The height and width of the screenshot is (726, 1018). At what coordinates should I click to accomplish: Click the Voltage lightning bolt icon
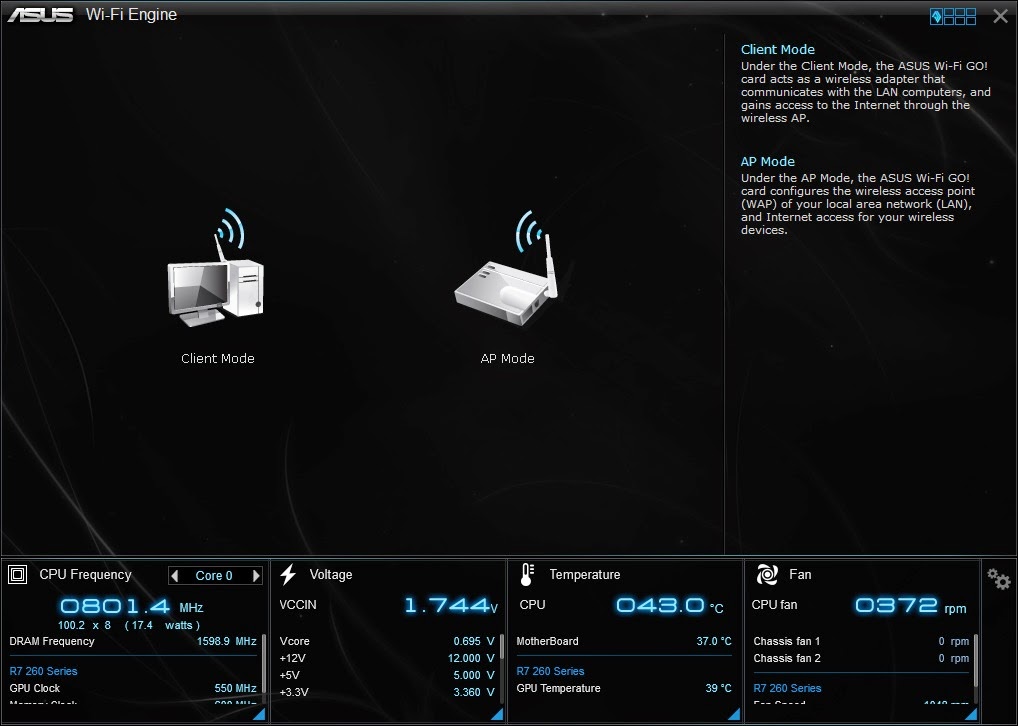288,575
